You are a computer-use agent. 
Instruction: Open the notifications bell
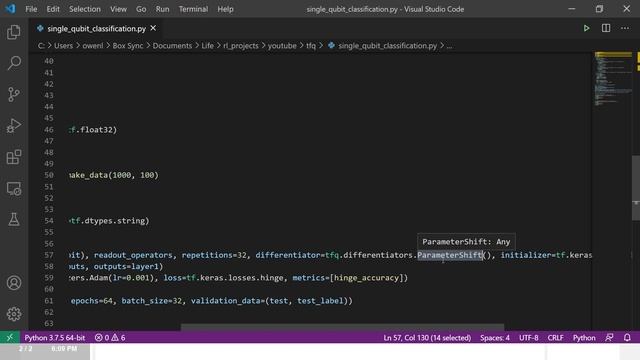click(x=627, y=338)
